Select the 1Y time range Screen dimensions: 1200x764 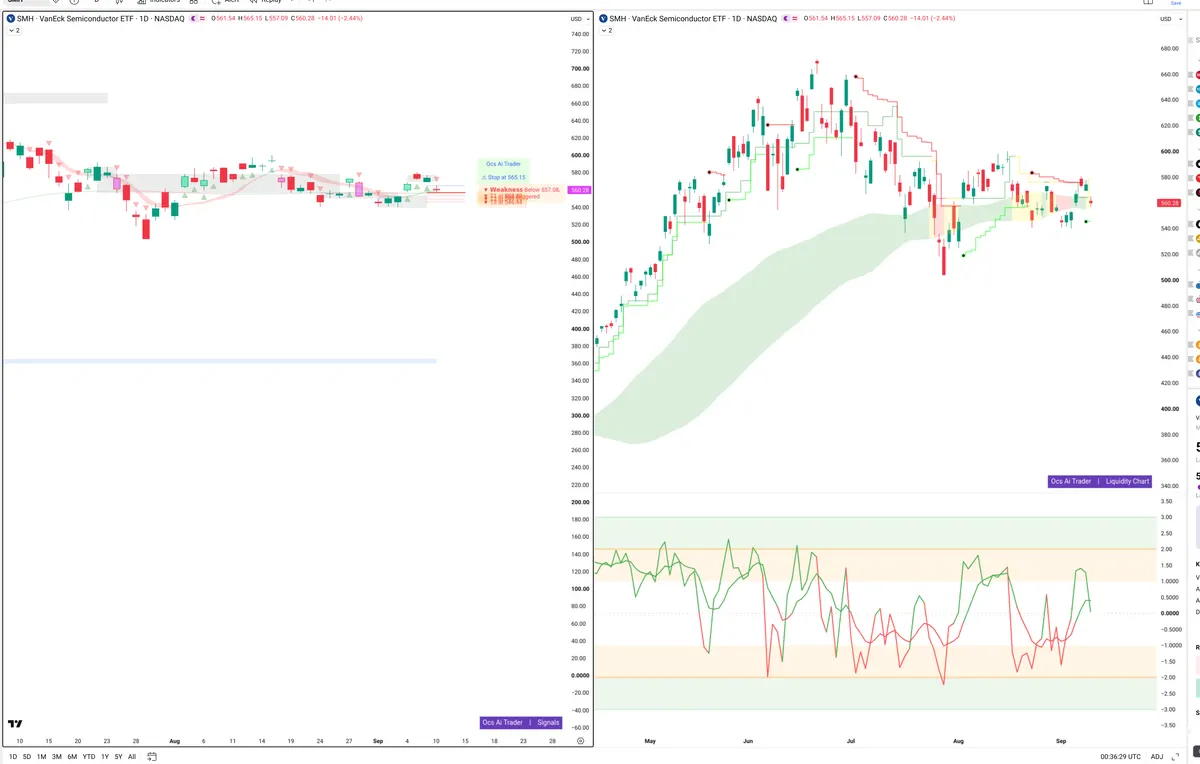point(105,757)
